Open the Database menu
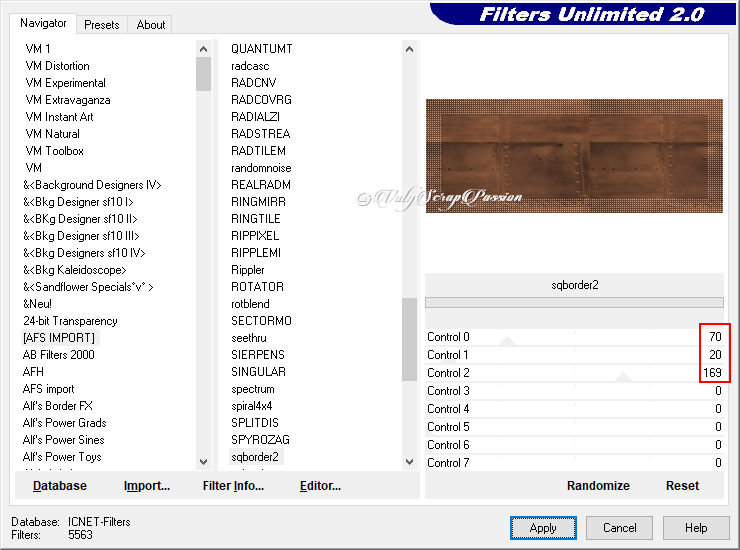The height and width of the screenshot is (550, 740). coord(60,486)
